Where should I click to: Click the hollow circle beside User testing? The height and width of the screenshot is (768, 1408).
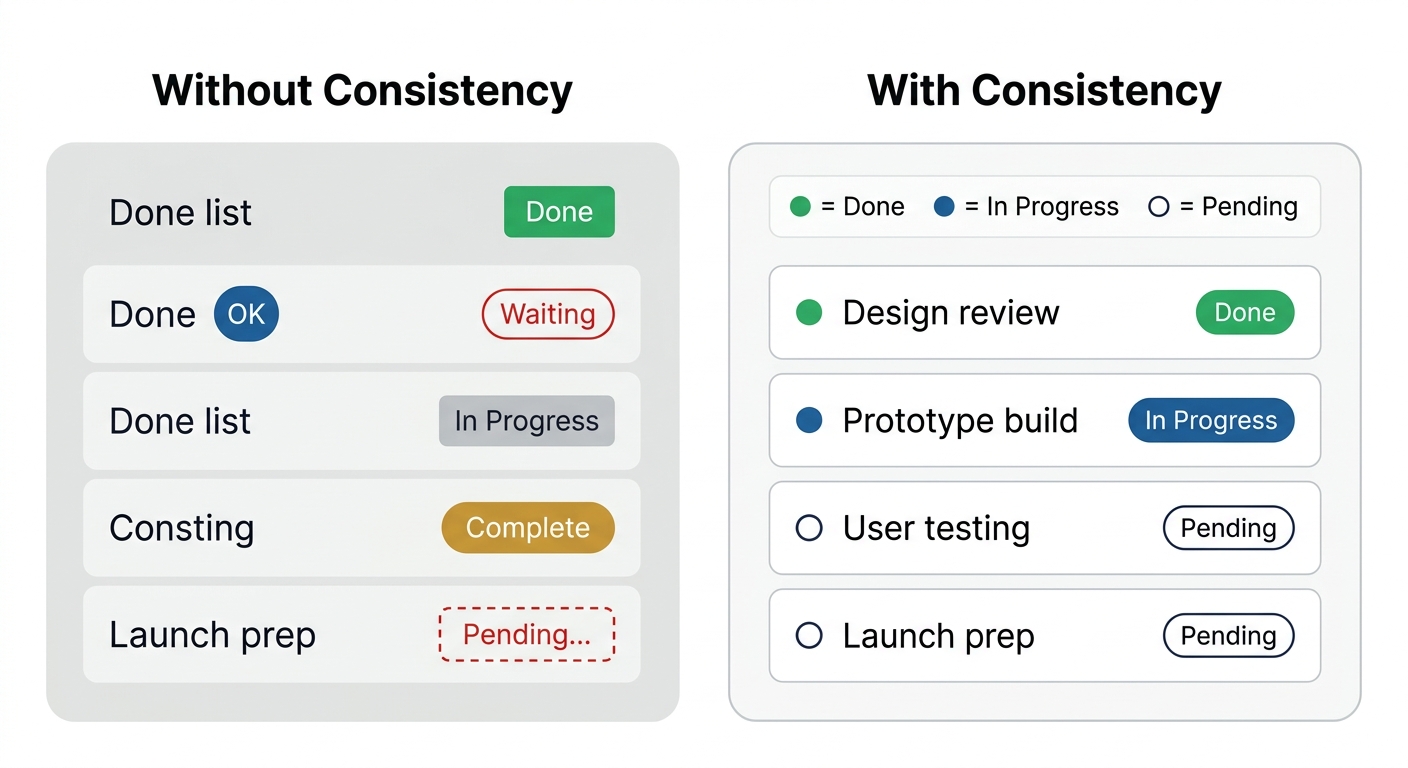tap(808, 528)
